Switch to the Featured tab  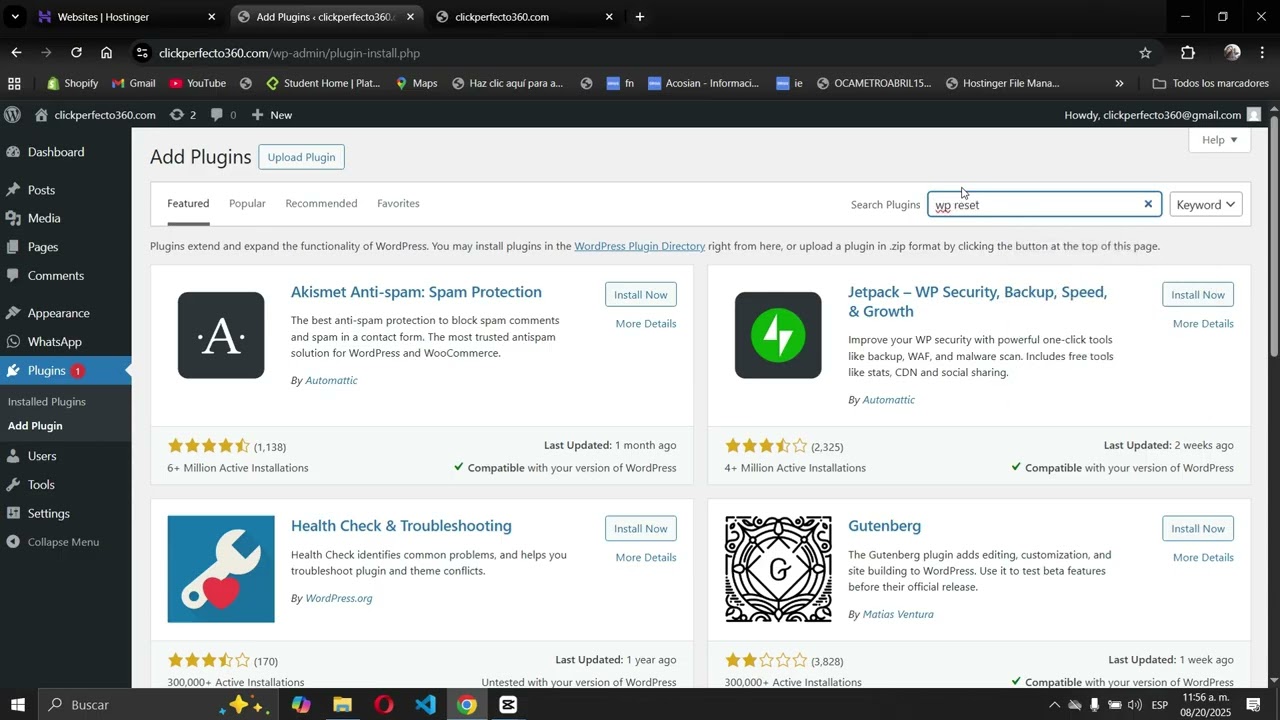point(188,204)
